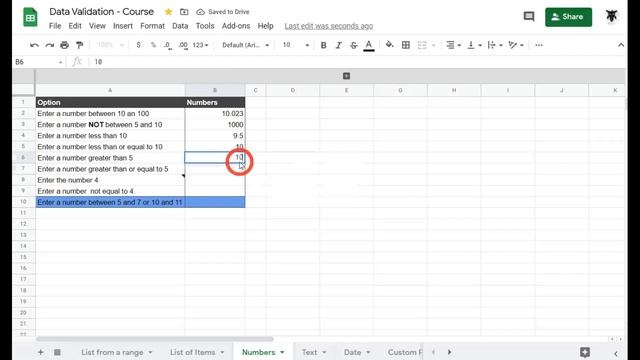
Task: Open the Tools menu
Action: click(205, 26)
